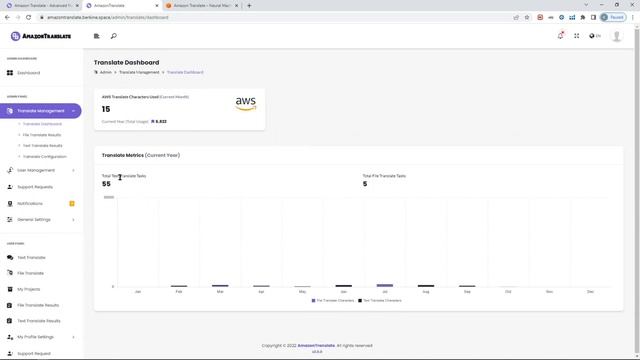This screenshot has width=640, height=360.
Task: Switch to first Amazon Translate tab
Action: (x=41, y=6)
